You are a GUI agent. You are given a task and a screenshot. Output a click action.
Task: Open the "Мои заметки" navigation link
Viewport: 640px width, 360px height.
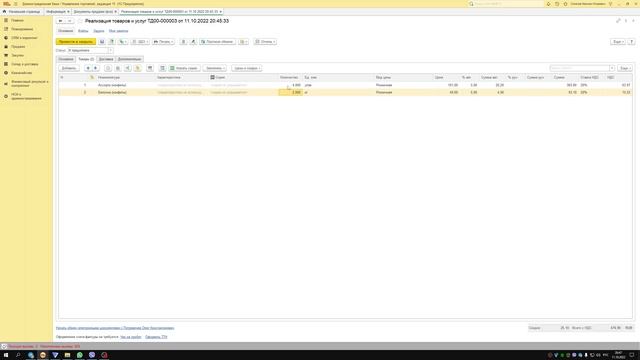coord(118,31)
